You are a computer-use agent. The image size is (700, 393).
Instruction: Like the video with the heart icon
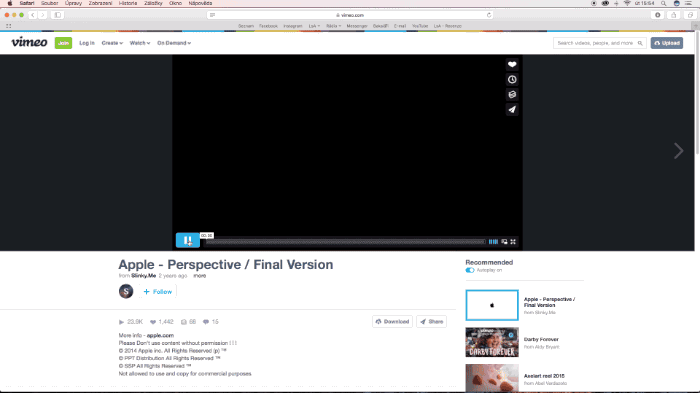pyautogui.click(x=512, y=64)
